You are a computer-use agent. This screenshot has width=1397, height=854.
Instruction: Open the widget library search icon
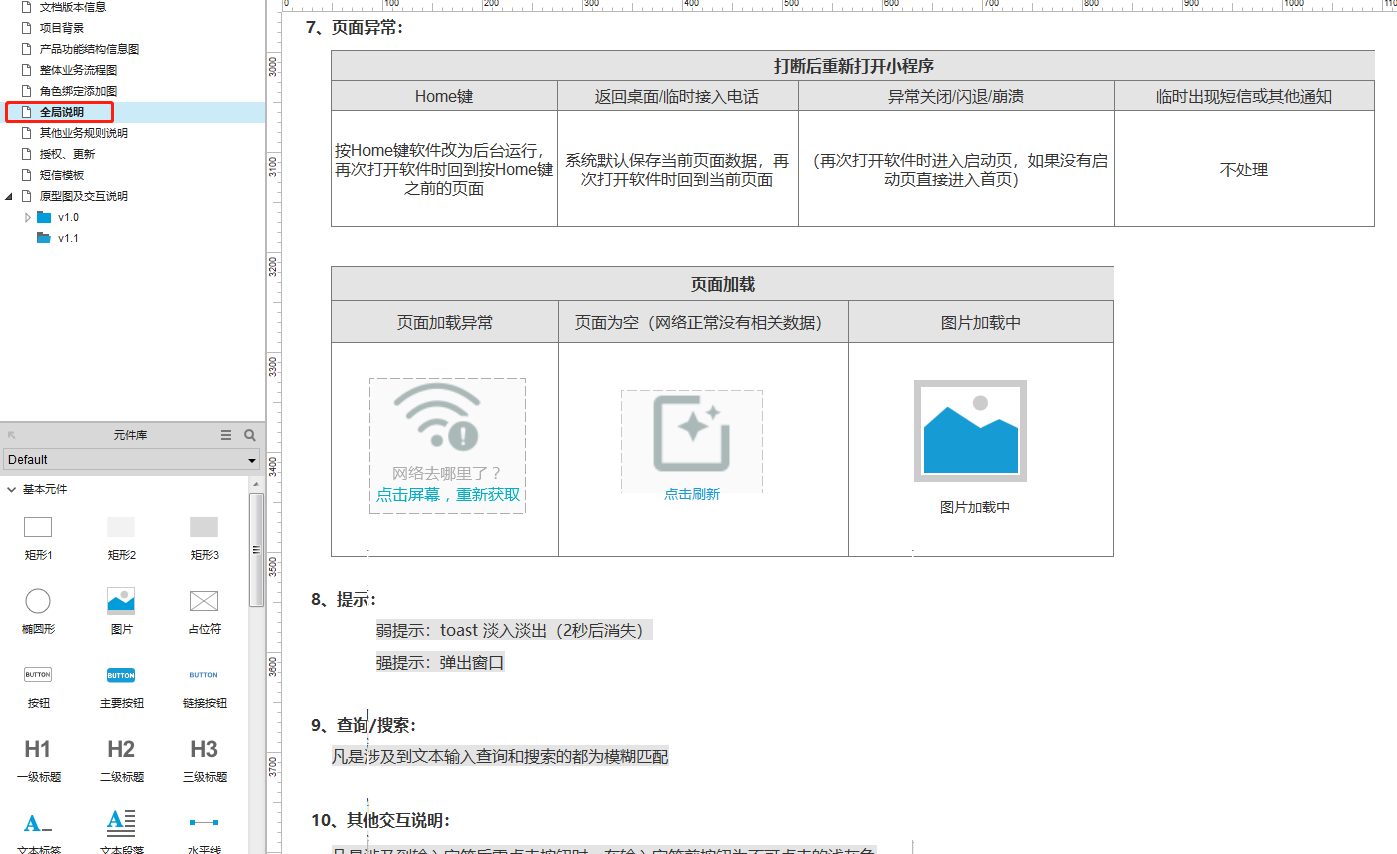[249, 435]
